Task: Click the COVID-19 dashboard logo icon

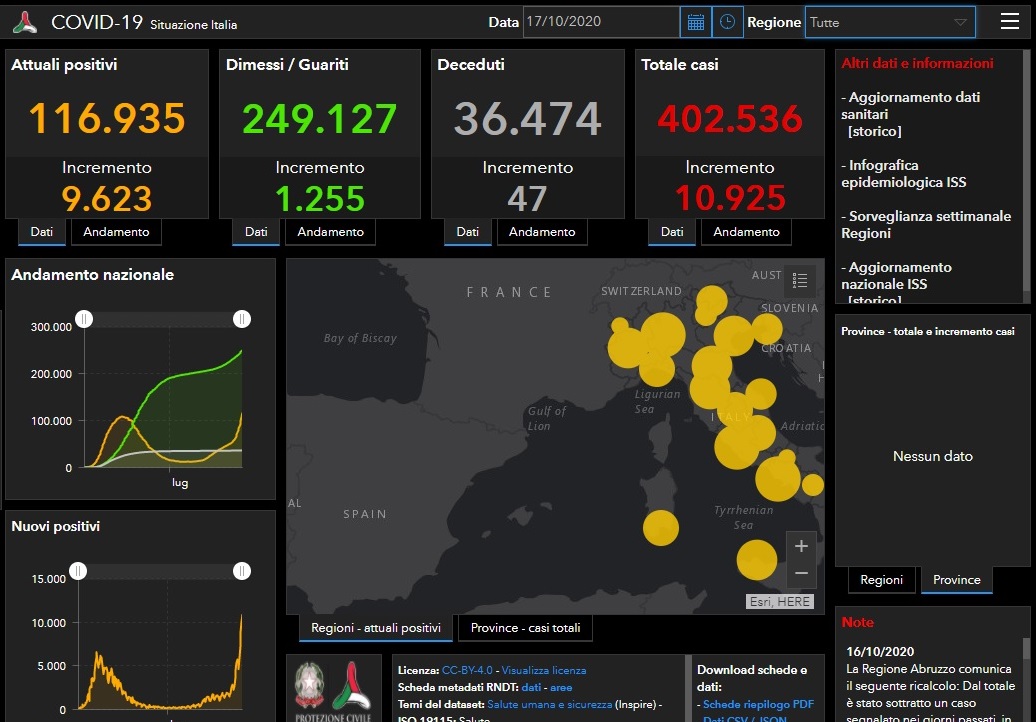Action: click(x=25, y=22)
